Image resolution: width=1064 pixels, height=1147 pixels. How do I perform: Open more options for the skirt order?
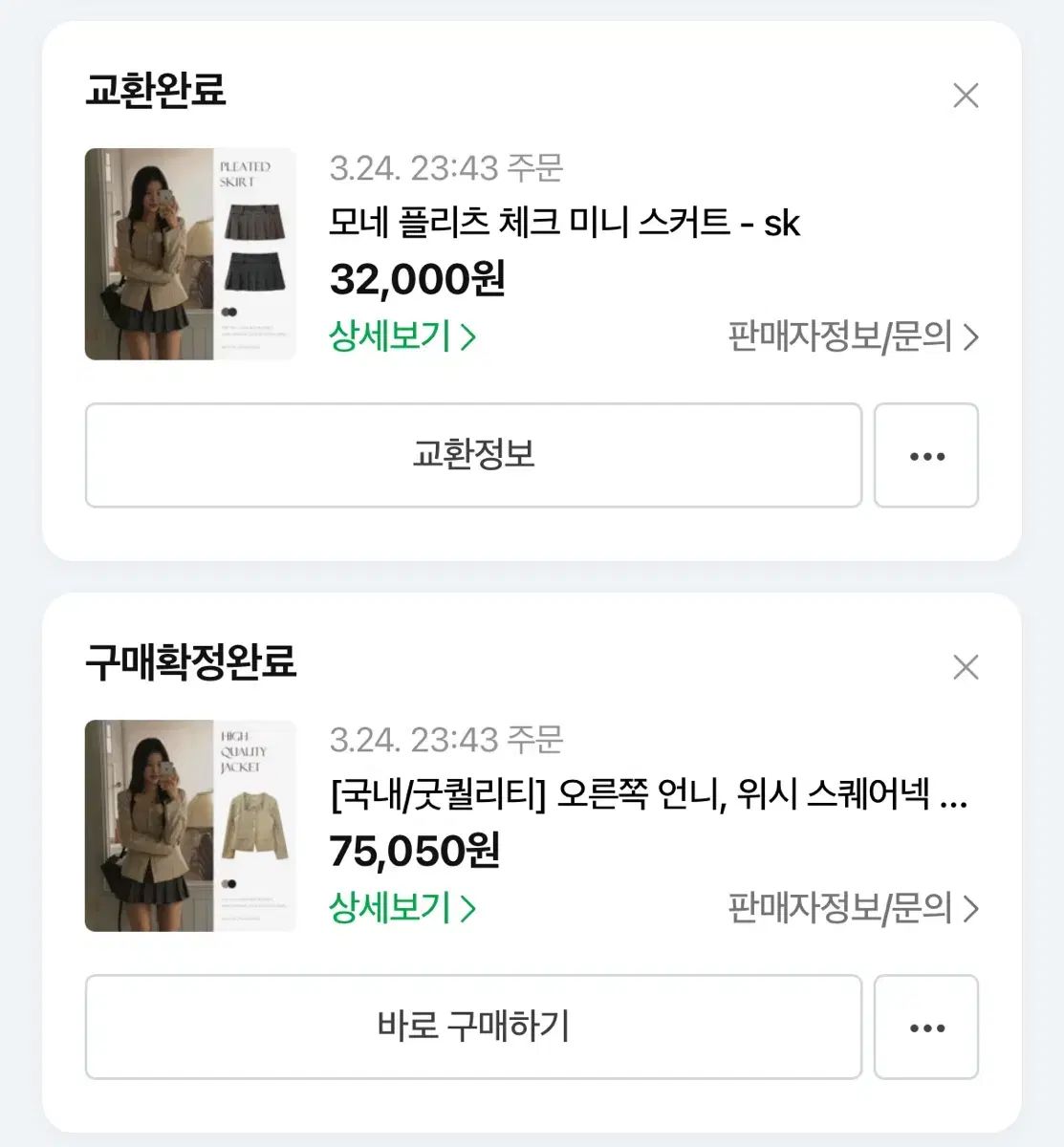point(926,456)
